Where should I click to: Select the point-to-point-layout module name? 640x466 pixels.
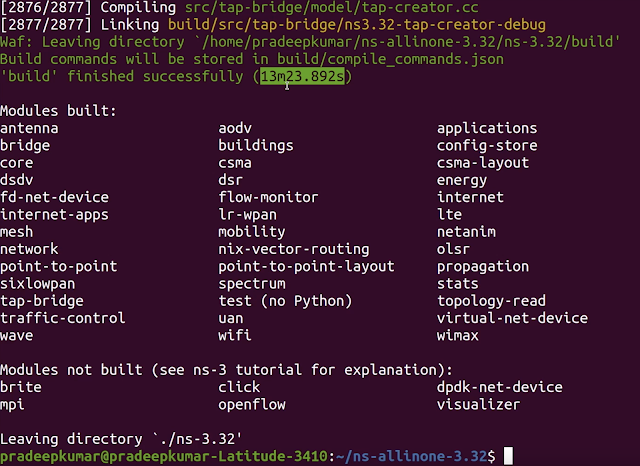click(306, 266)
